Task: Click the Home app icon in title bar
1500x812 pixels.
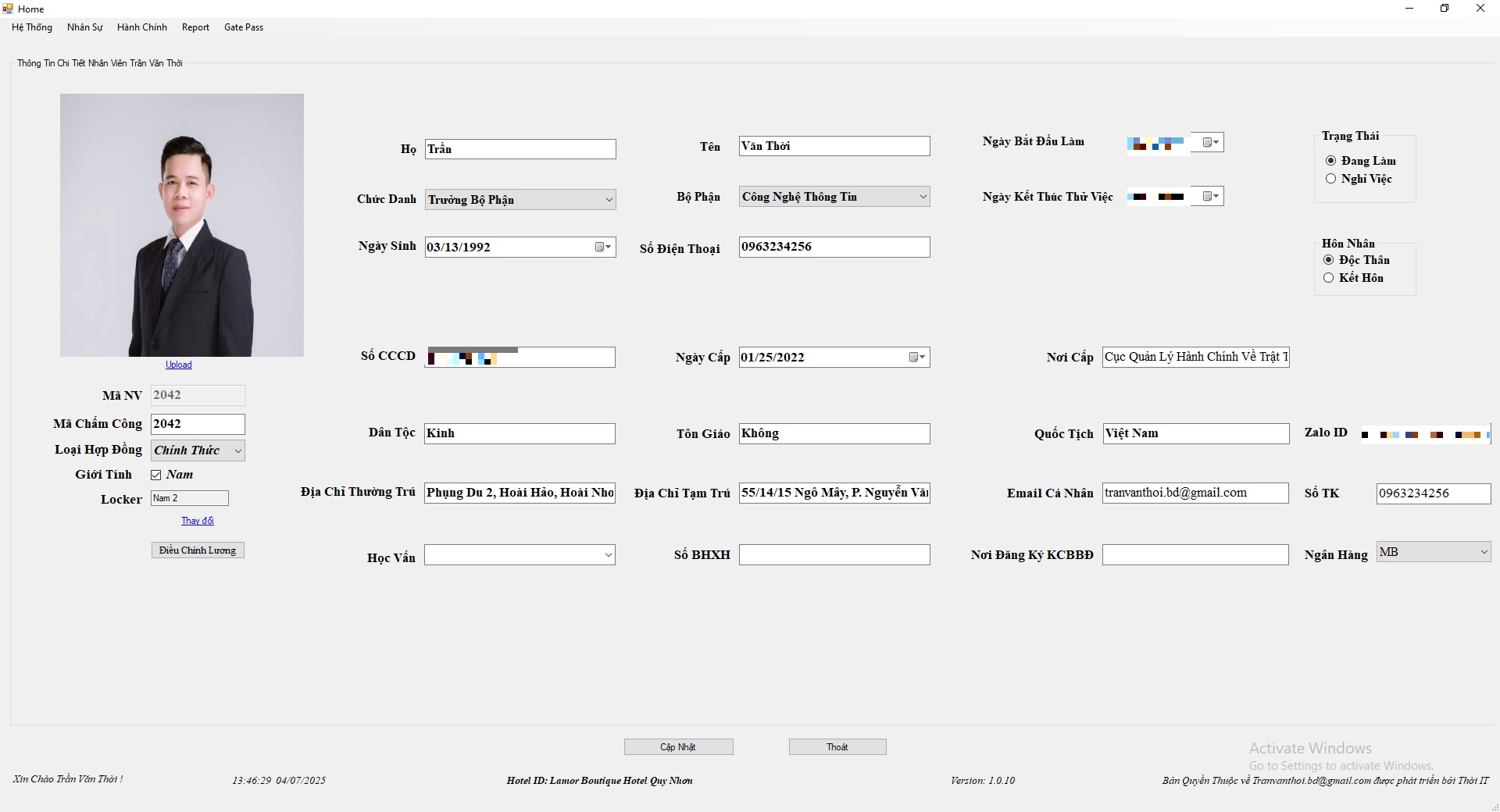Action: (x=8, y=9)
